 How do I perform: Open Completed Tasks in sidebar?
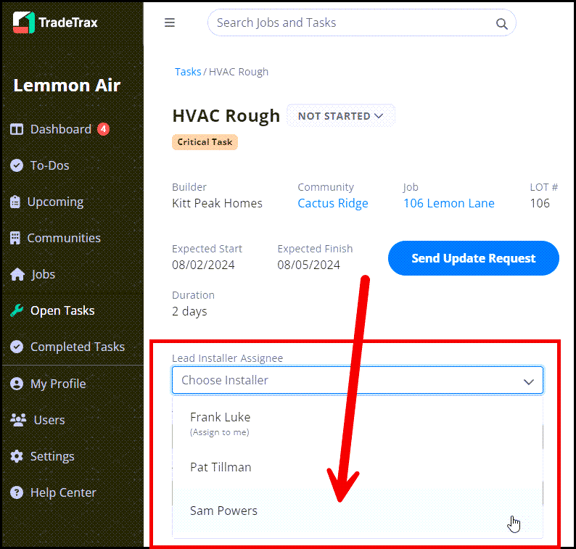point(77,347)
